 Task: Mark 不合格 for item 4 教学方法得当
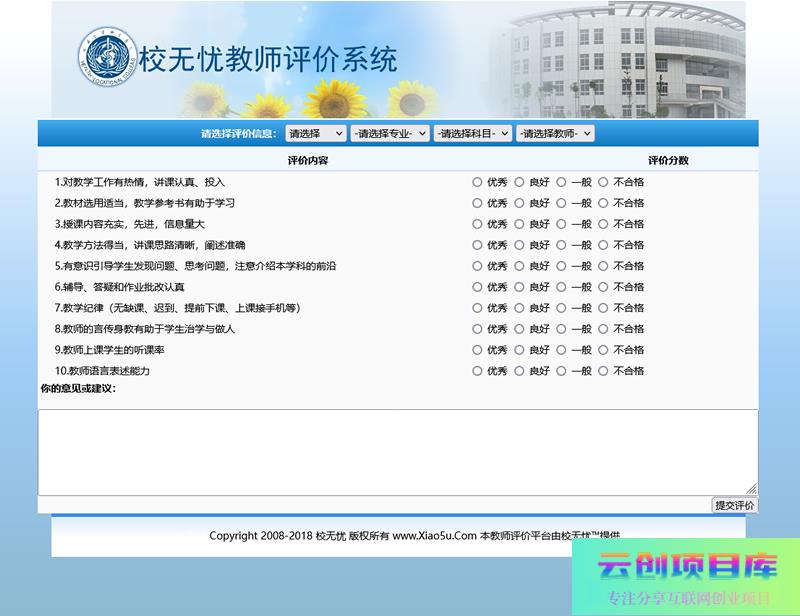pyautogui.click(x=603, y=245)
